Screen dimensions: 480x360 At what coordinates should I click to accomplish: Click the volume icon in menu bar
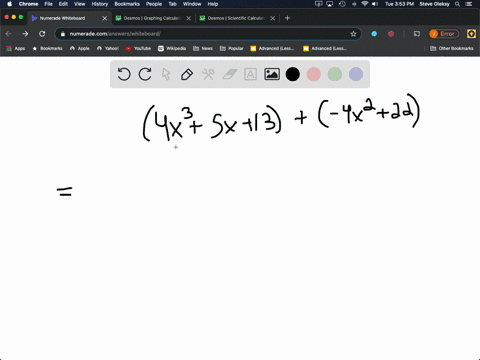(x=375, y=4)
